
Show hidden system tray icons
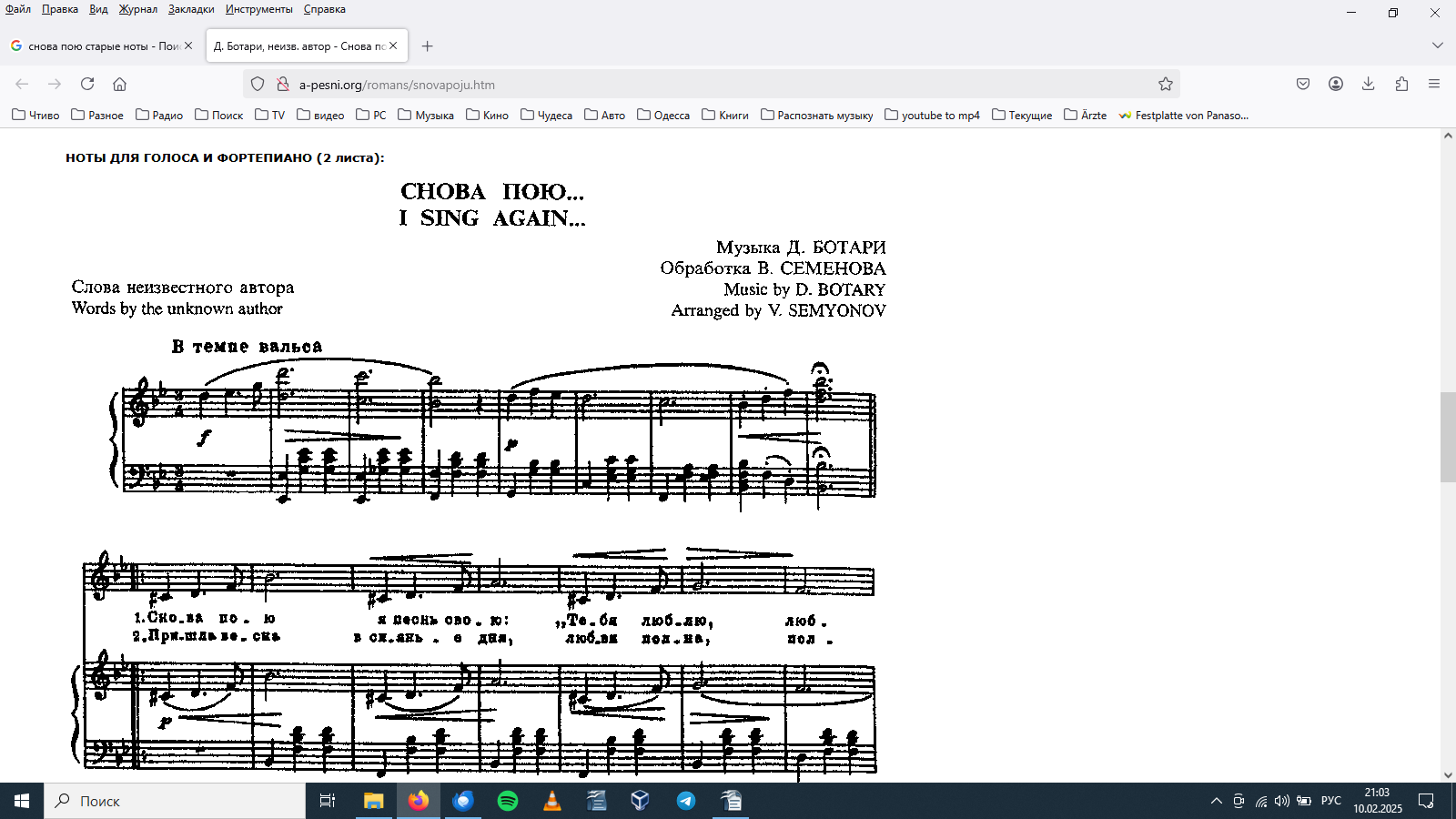1216,801
